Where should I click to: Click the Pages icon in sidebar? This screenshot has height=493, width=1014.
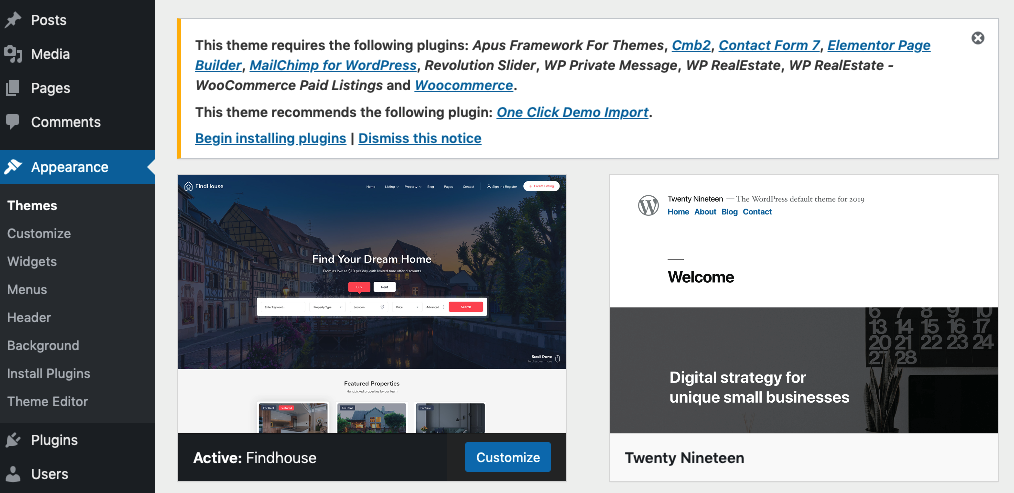13,88
